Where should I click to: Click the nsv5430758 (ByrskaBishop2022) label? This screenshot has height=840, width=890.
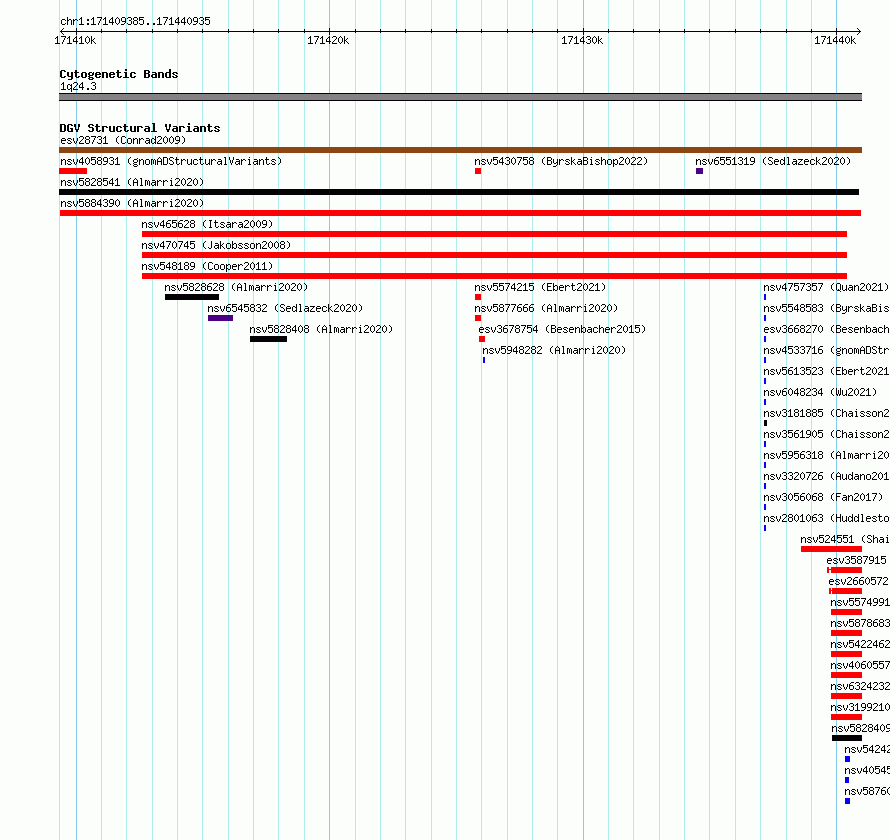click(x=561, y=161)
